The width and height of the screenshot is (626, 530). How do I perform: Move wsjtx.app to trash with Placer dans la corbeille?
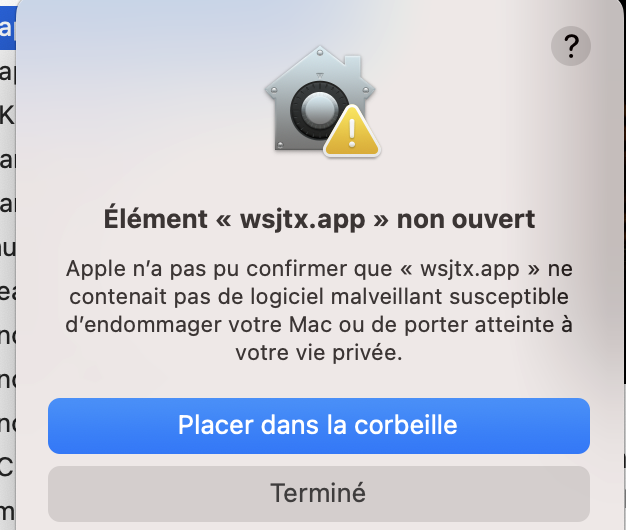(x=319, y=425)
